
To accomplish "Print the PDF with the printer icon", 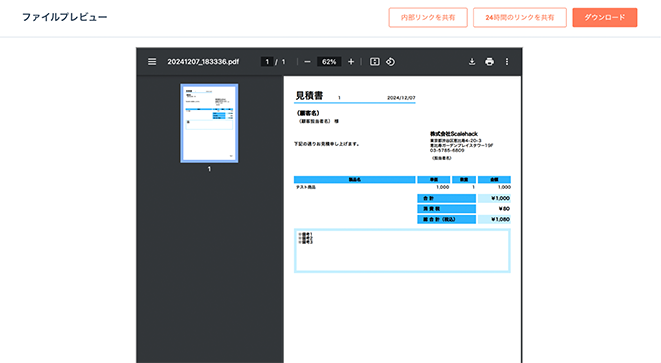I will point(489,62).
